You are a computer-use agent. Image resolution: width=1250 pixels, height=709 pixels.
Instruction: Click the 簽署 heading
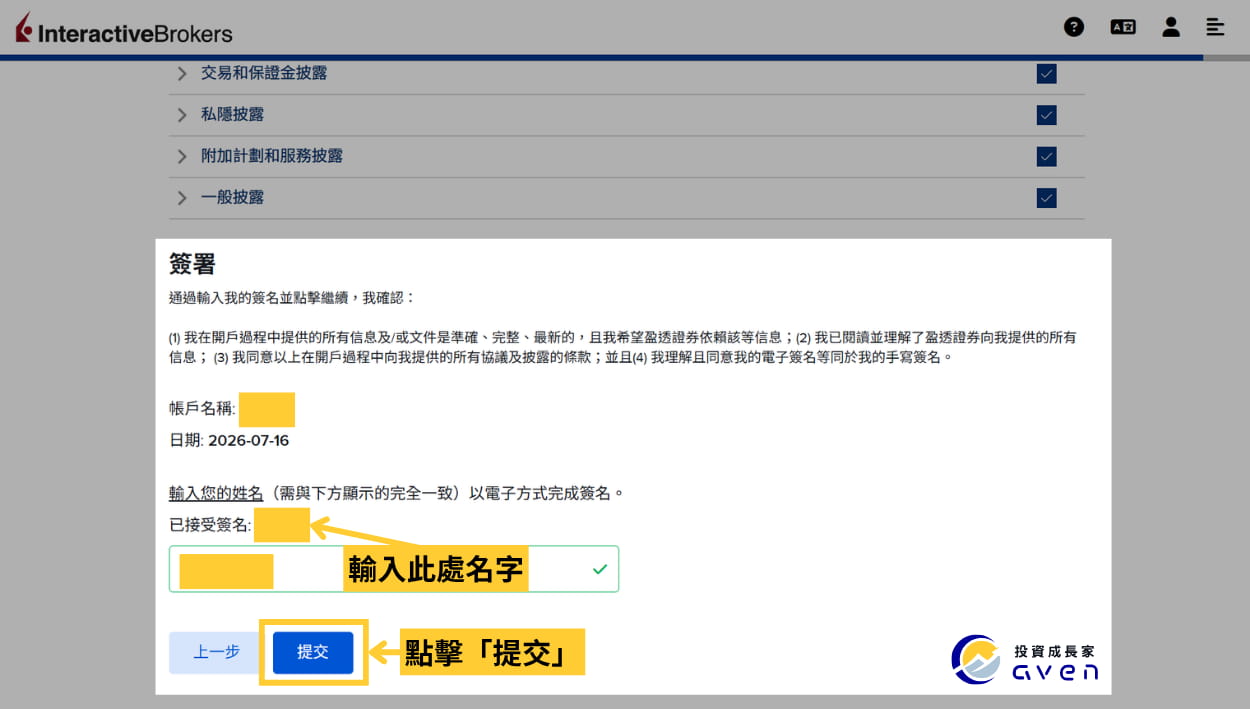(192, 265)
